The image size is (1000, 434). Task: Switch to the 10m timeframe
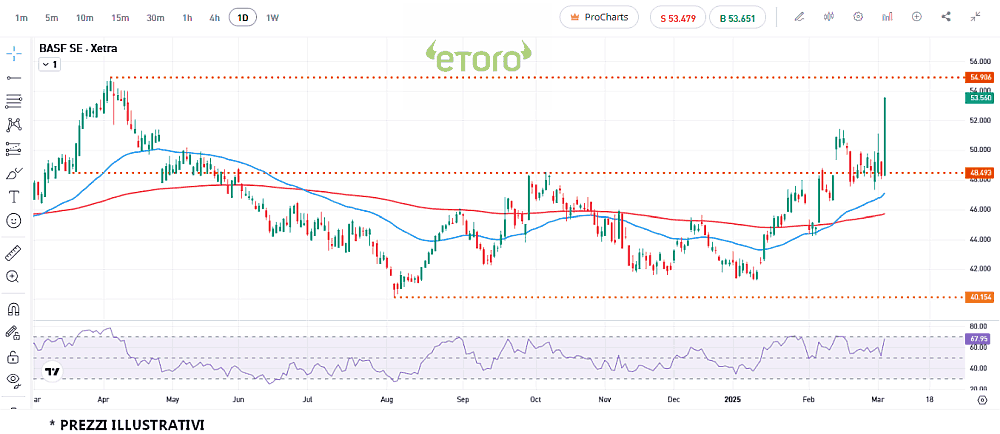[x=85, y=18]
